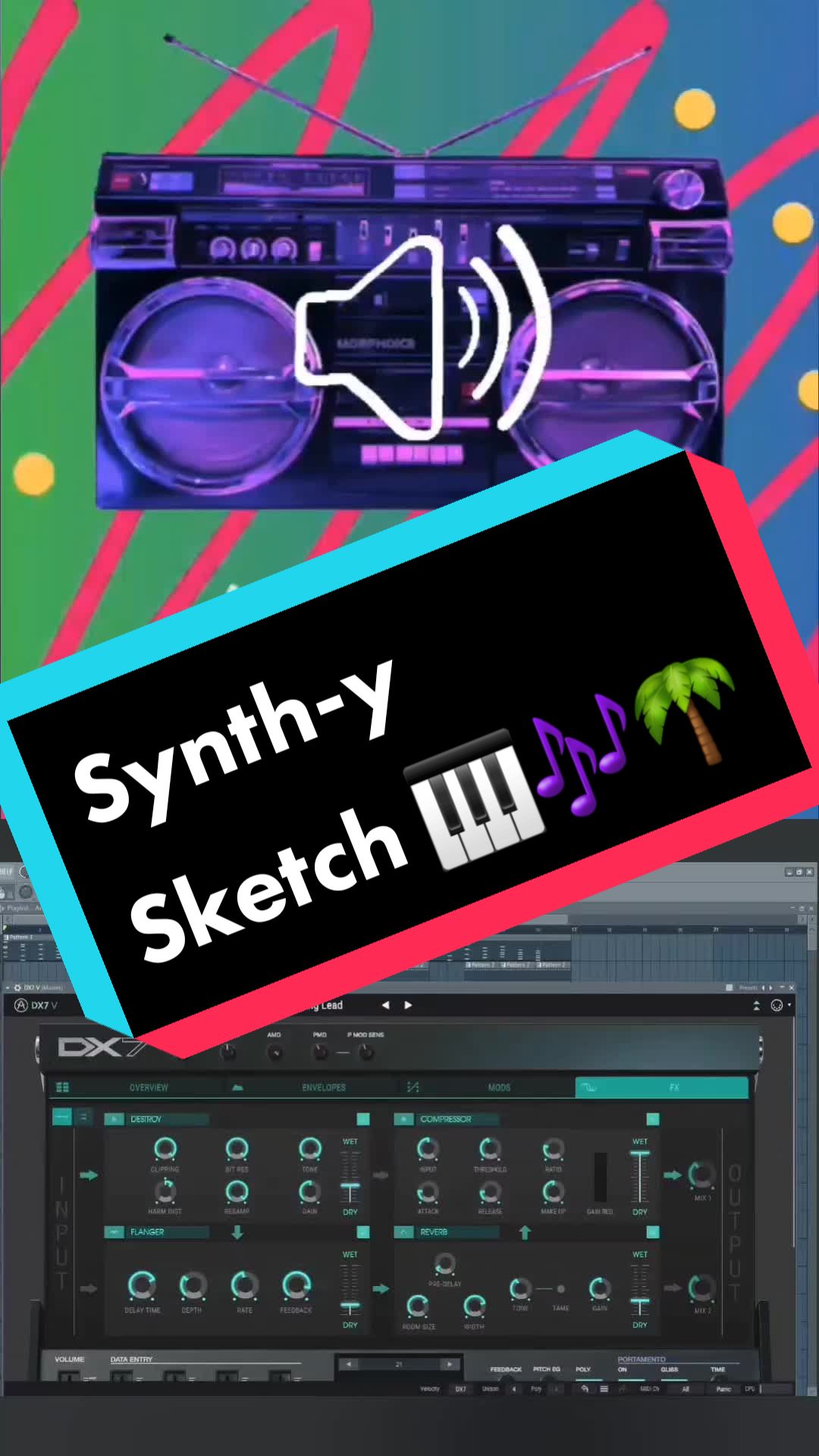Click the Compressor Threshold knob
Image resolution: width=819 pixels, height=1456 pixels.
pos(490,1149)
